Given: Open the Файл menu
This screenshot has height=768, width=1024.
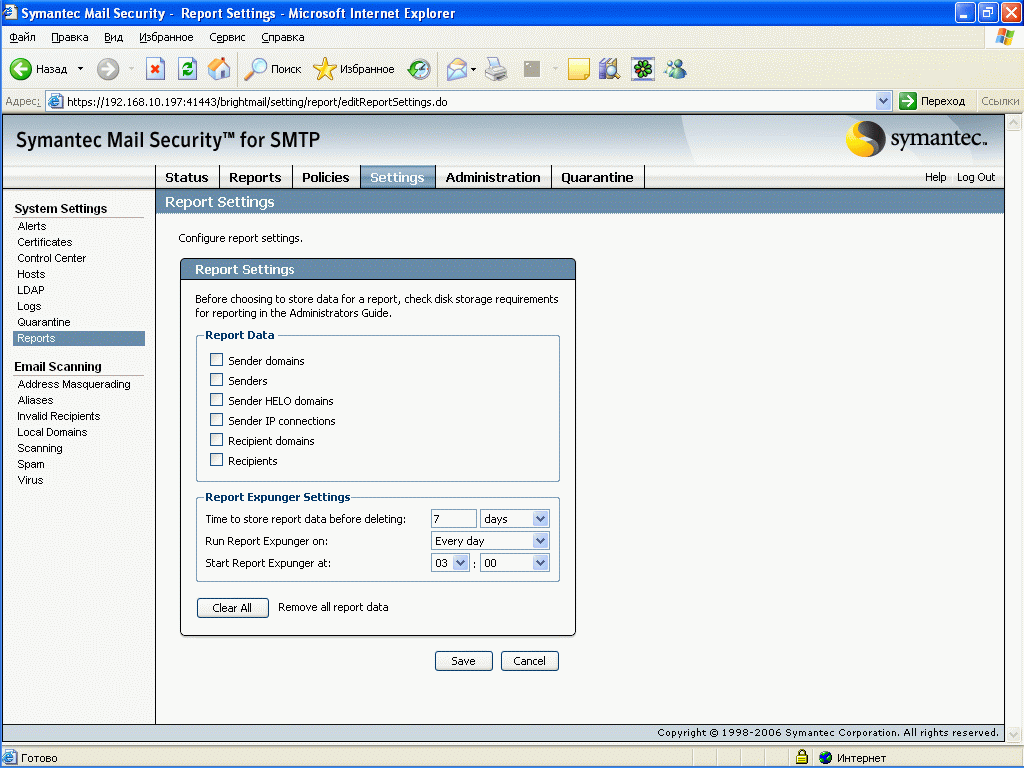Looking at the screenshot, I should pos(22,37).
